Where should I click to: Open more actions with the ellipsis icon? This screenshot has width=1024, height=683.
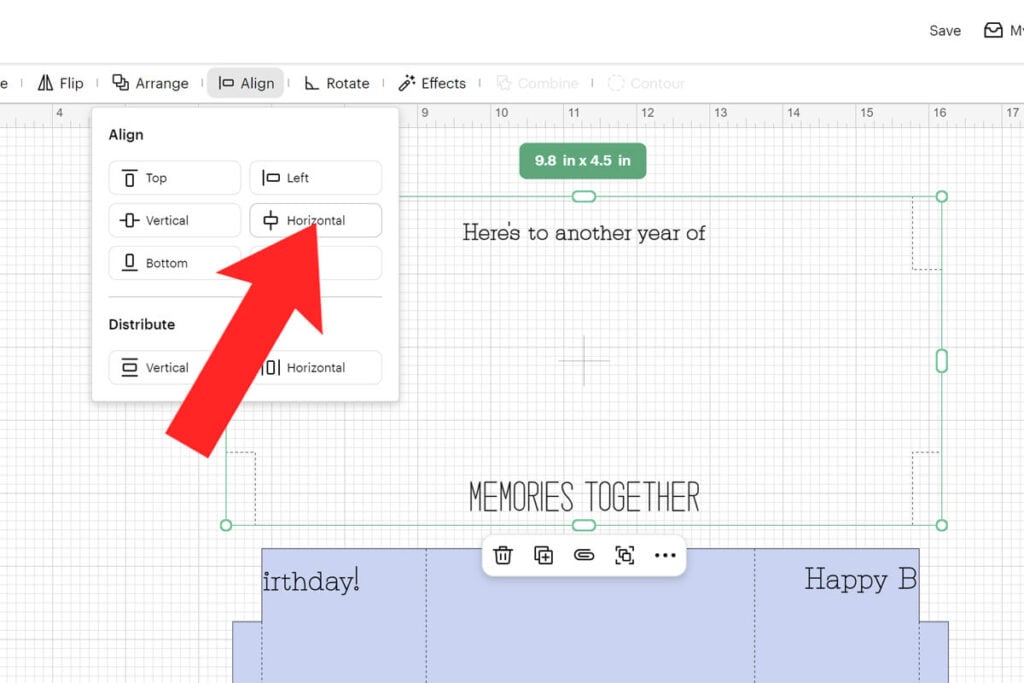click(665, 555)
